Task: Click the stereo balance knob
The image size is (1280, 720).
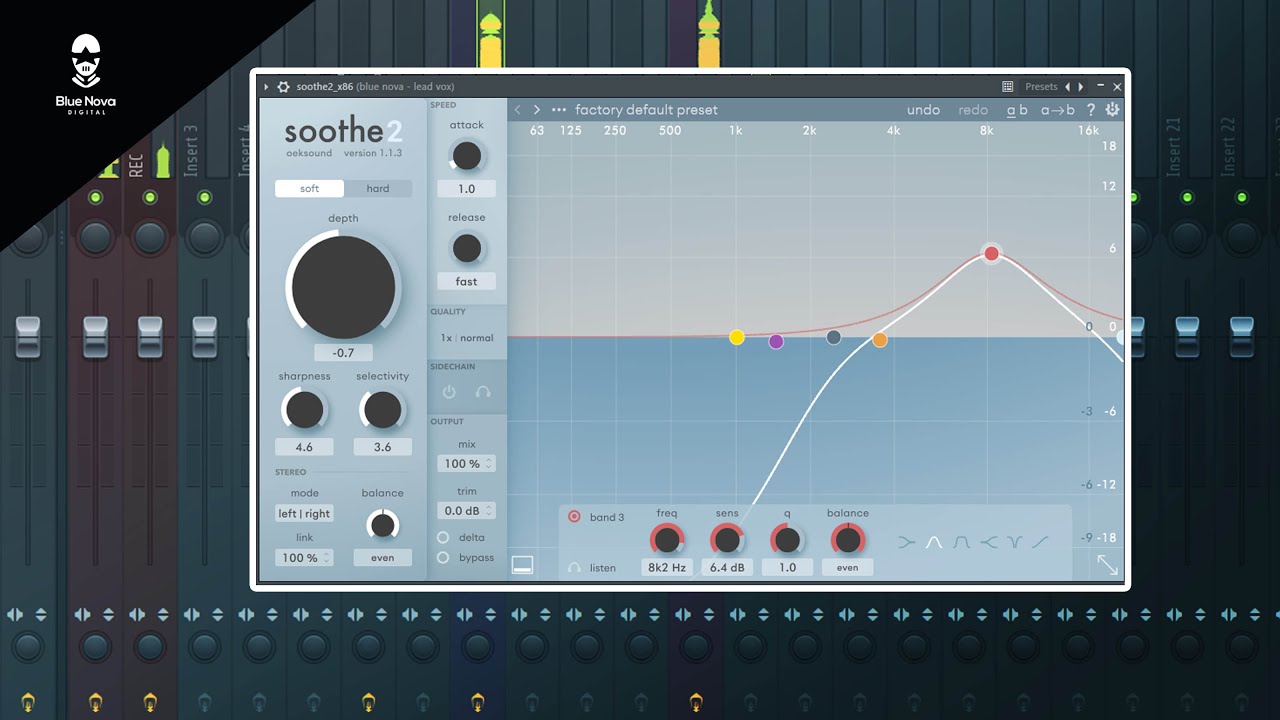Action: (x=382, y=524)
